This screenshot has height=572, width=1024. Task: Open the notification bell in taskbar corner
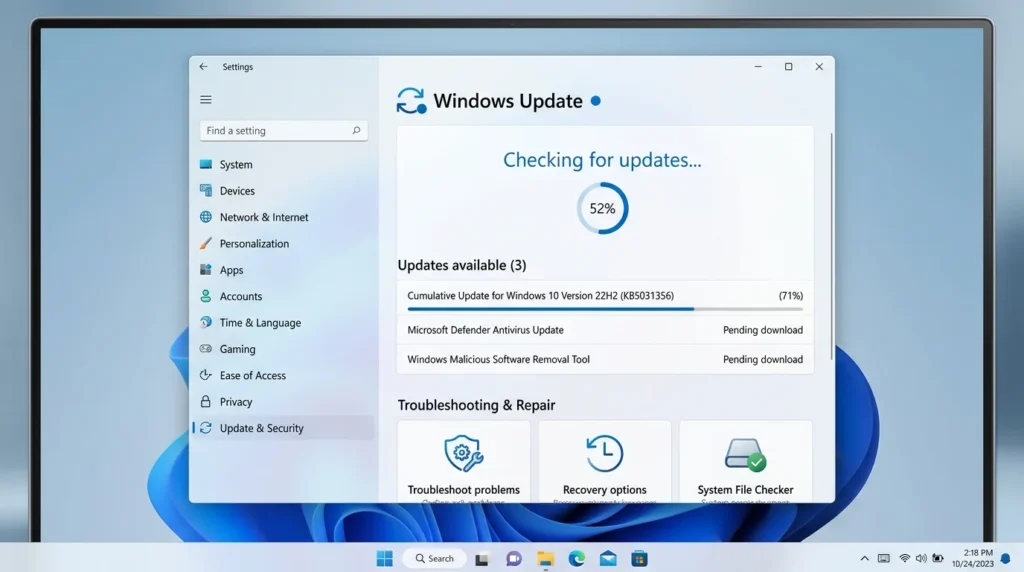(x=1006, y=559)
